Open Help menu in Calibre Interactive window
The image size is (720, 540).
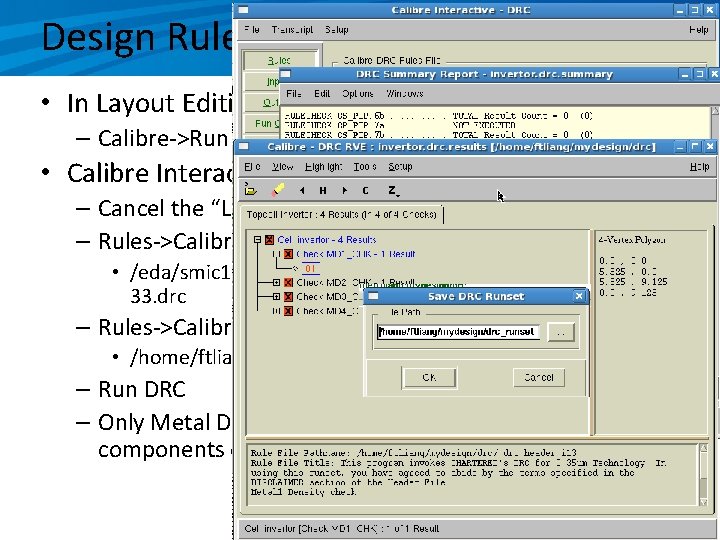(x=698, y=30)
